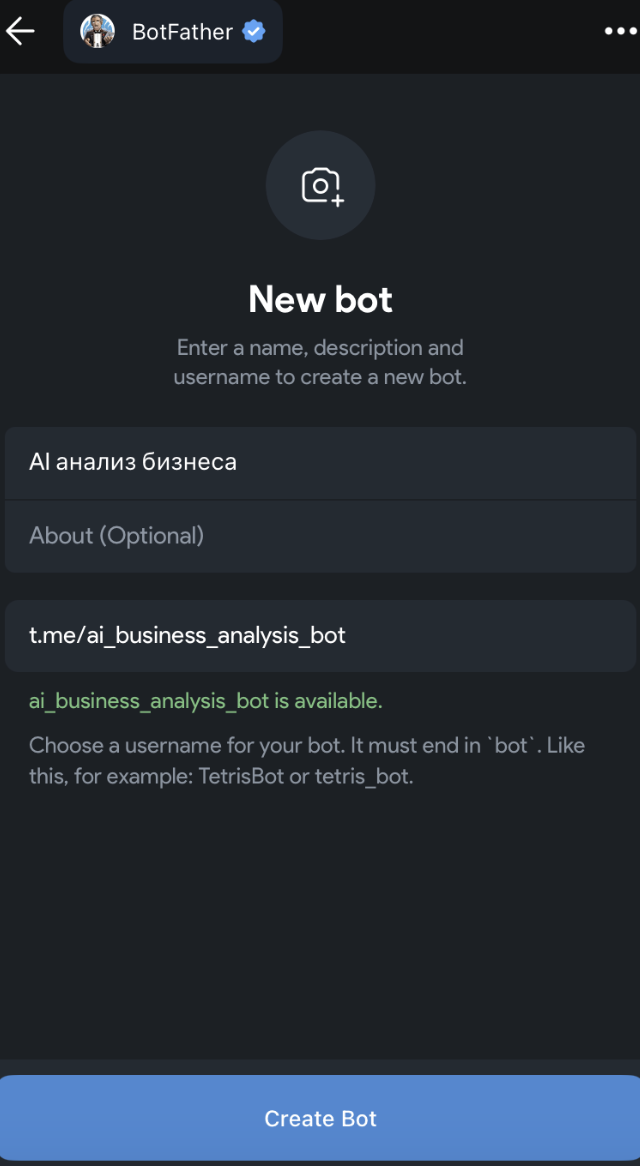Viewport: 640px width, 1166px height.
Task: Open the three-dot more options menu
Action: [620, 32]
